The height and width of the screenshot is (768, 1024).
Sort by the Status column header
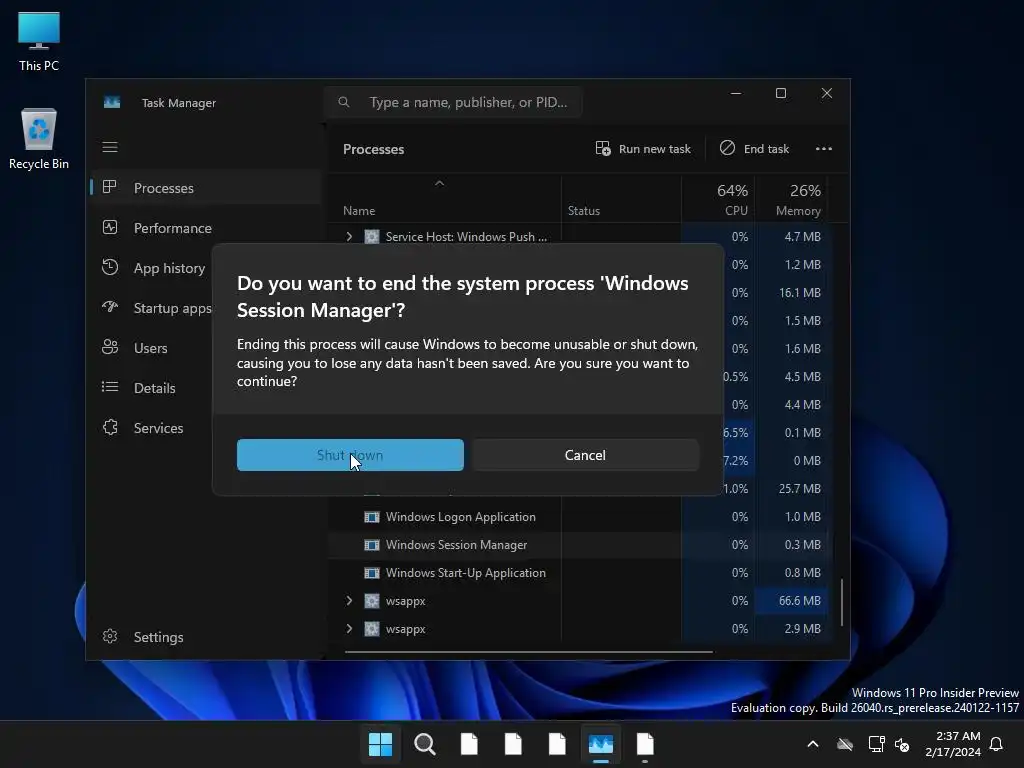click(584, 211)
